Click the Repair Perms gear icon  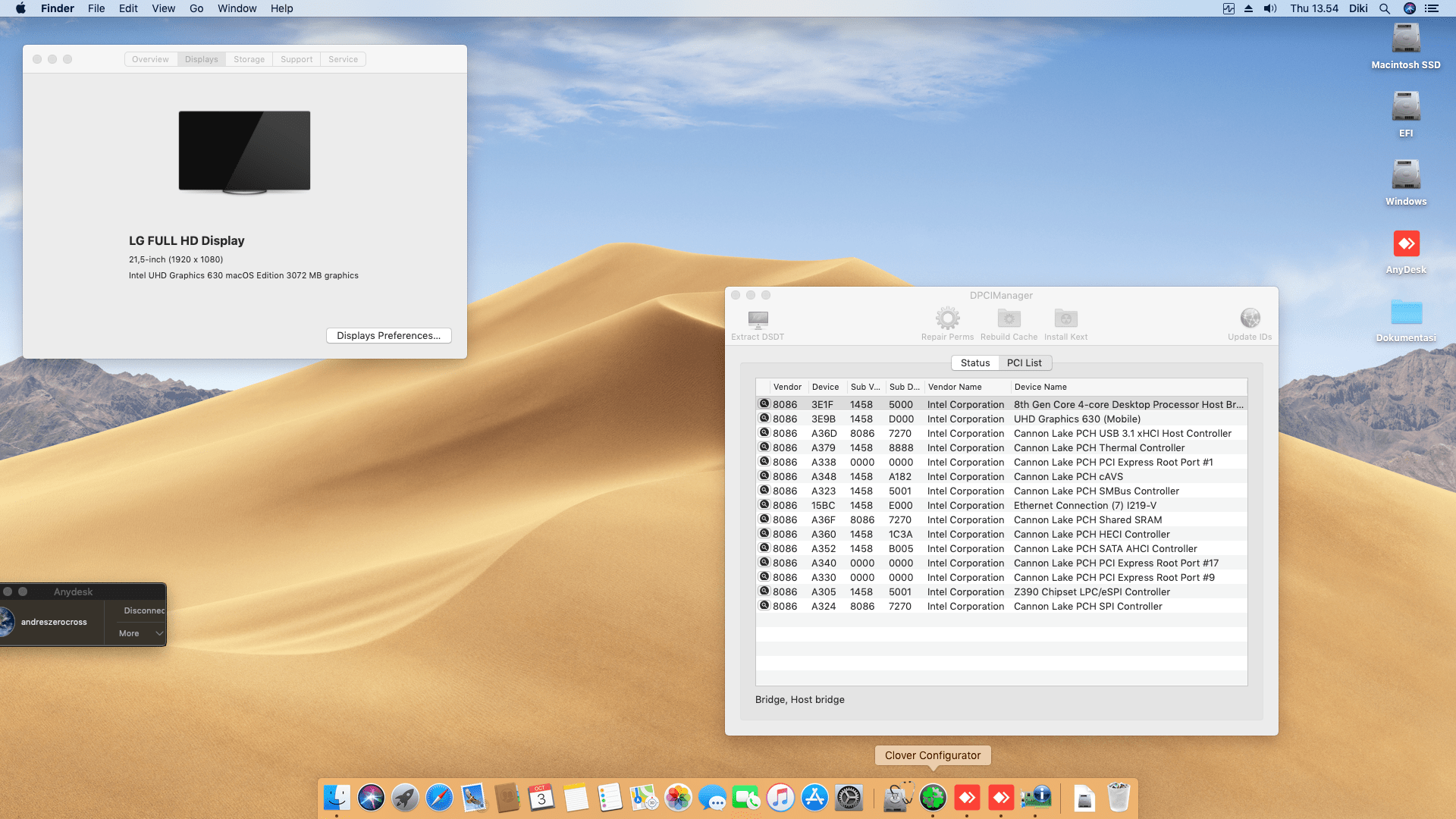(947, 318)
